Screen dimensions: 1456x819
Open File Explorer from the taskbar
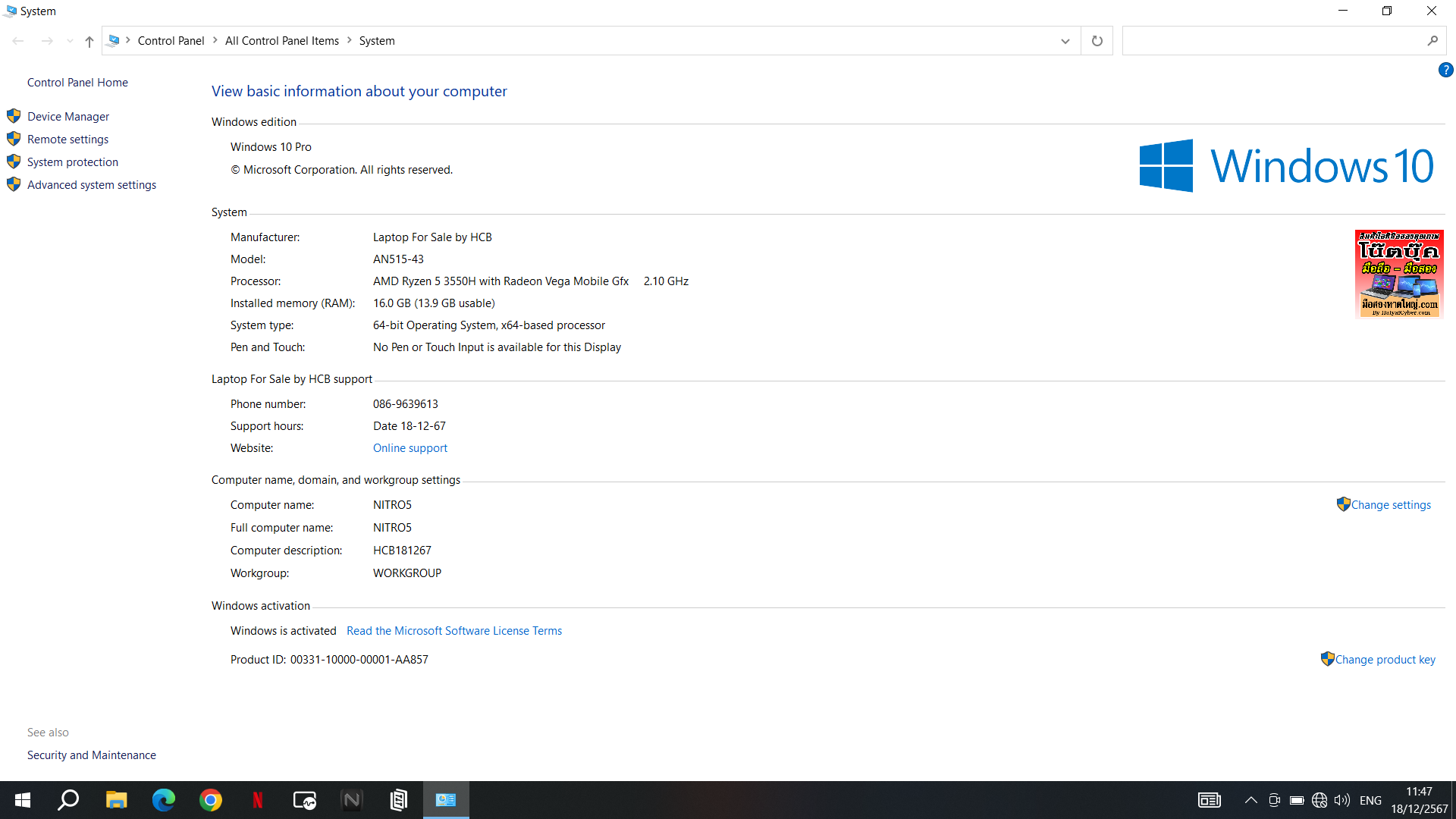coord(116,800)
